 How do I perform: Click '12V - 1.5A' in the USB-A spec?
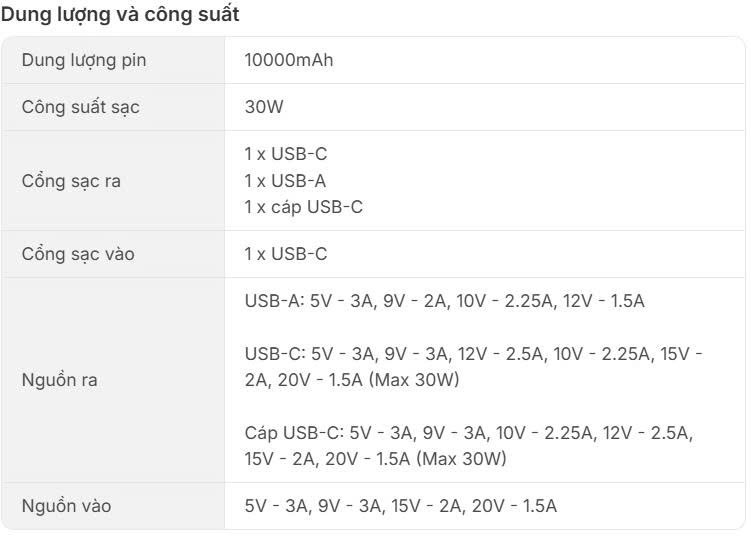point(602,301)
